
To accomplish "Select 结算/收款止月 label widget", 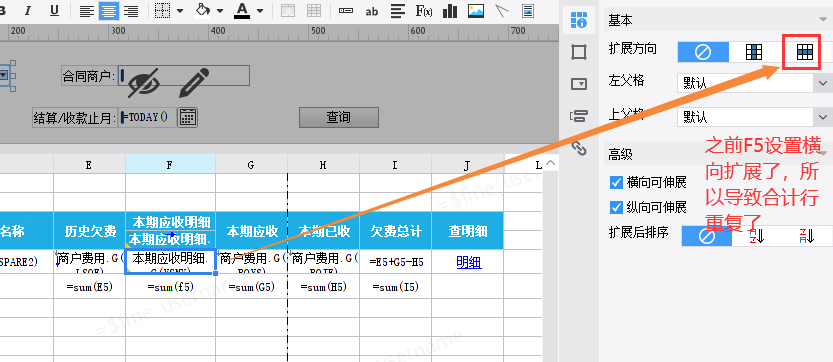I will 75,117.
